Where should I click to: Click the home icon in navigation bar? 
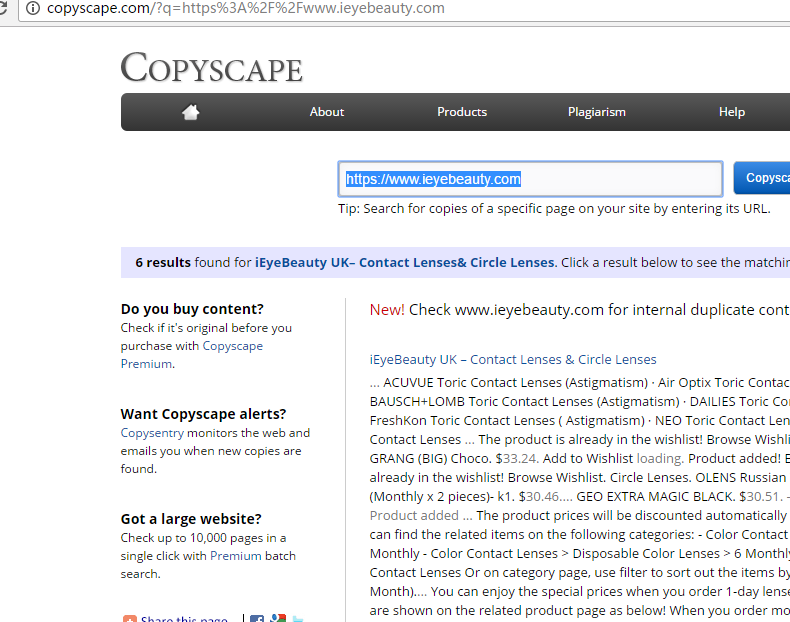[x=190, y=112]
